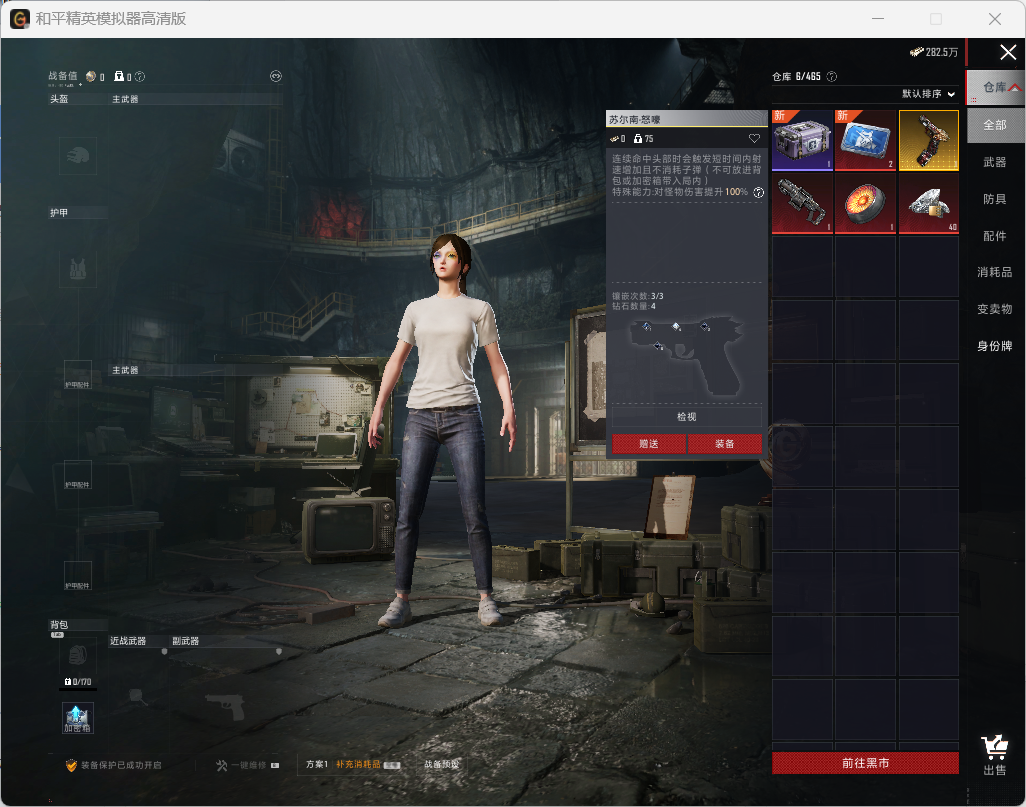Select the glowing orange disc item
This screenshot has height=807, width=1026.
865,204
